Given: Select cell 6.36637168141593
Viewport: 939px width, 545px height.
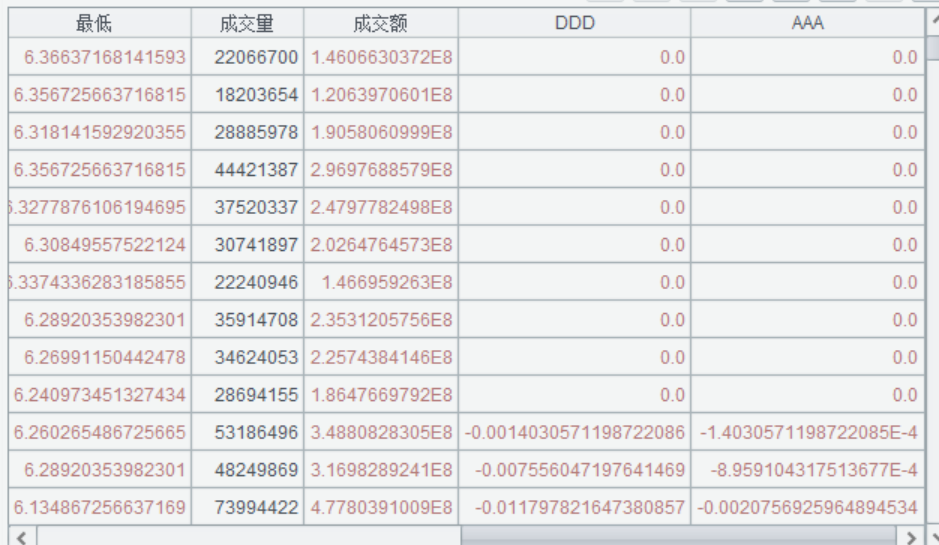Looking at the screenshot, I should (x=99, y=57).
